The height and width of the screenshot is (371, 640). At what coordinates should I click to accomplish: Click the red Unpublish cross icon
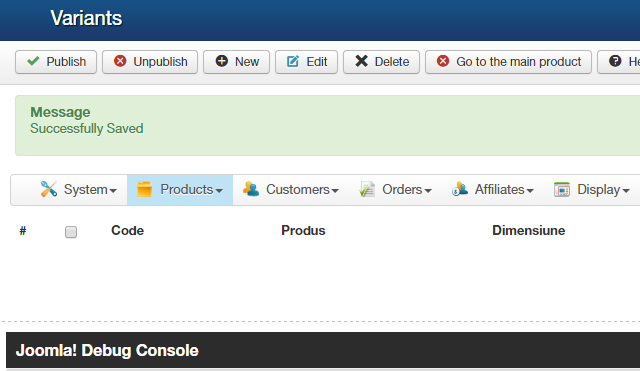pos(120,61)
